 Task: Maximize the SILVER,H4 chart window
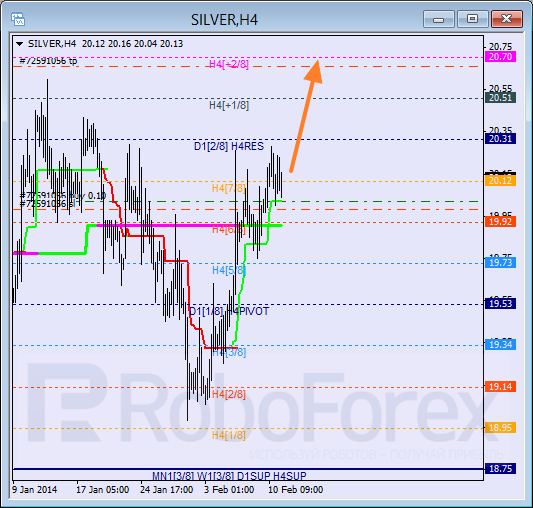pyautogui.click(x=472, y=19)
